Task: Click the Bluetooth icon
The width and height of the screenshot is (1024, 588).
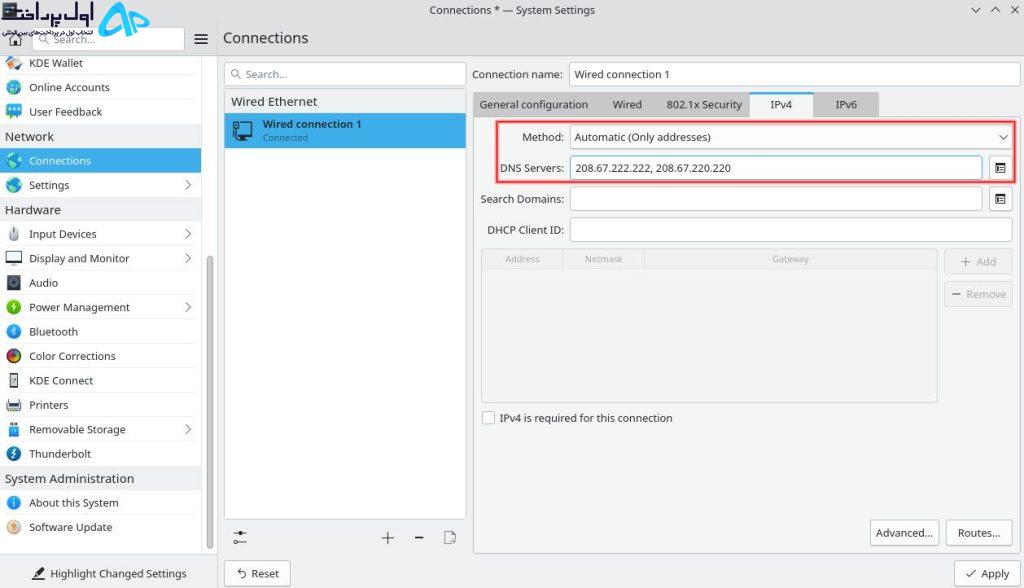Action: (13, 332)
